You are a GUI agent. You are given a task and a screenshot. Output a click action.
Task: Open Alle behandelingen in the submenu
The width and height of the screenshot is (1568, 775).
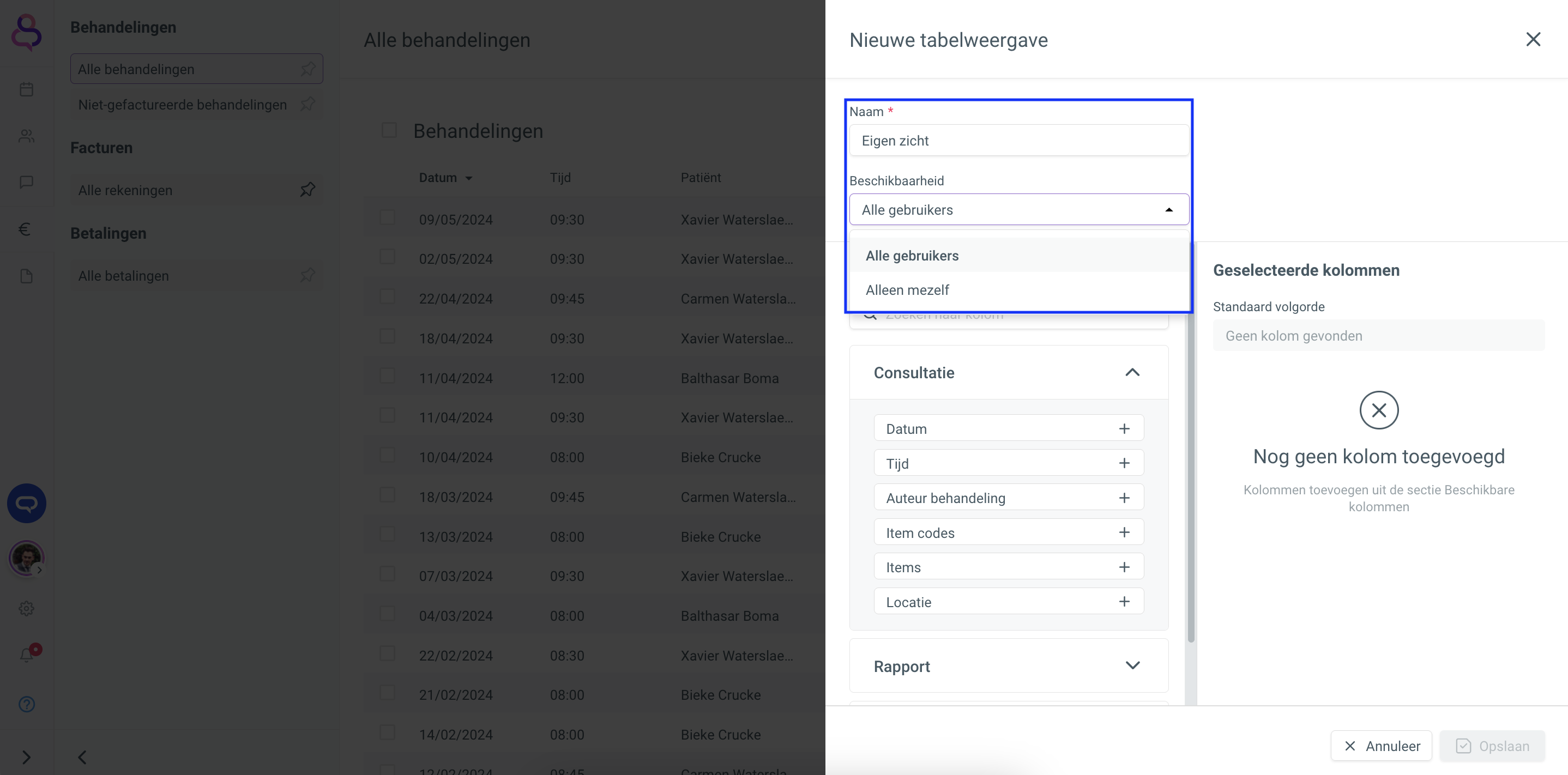point(196,69)
